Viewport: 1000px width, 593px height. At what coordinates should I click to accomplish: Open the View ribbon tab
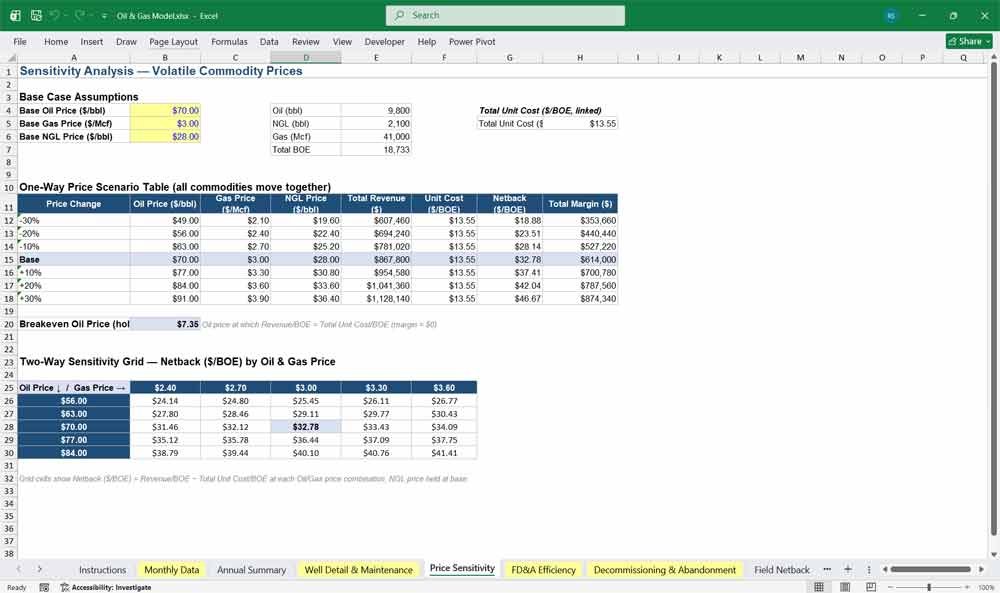[342, 41]
